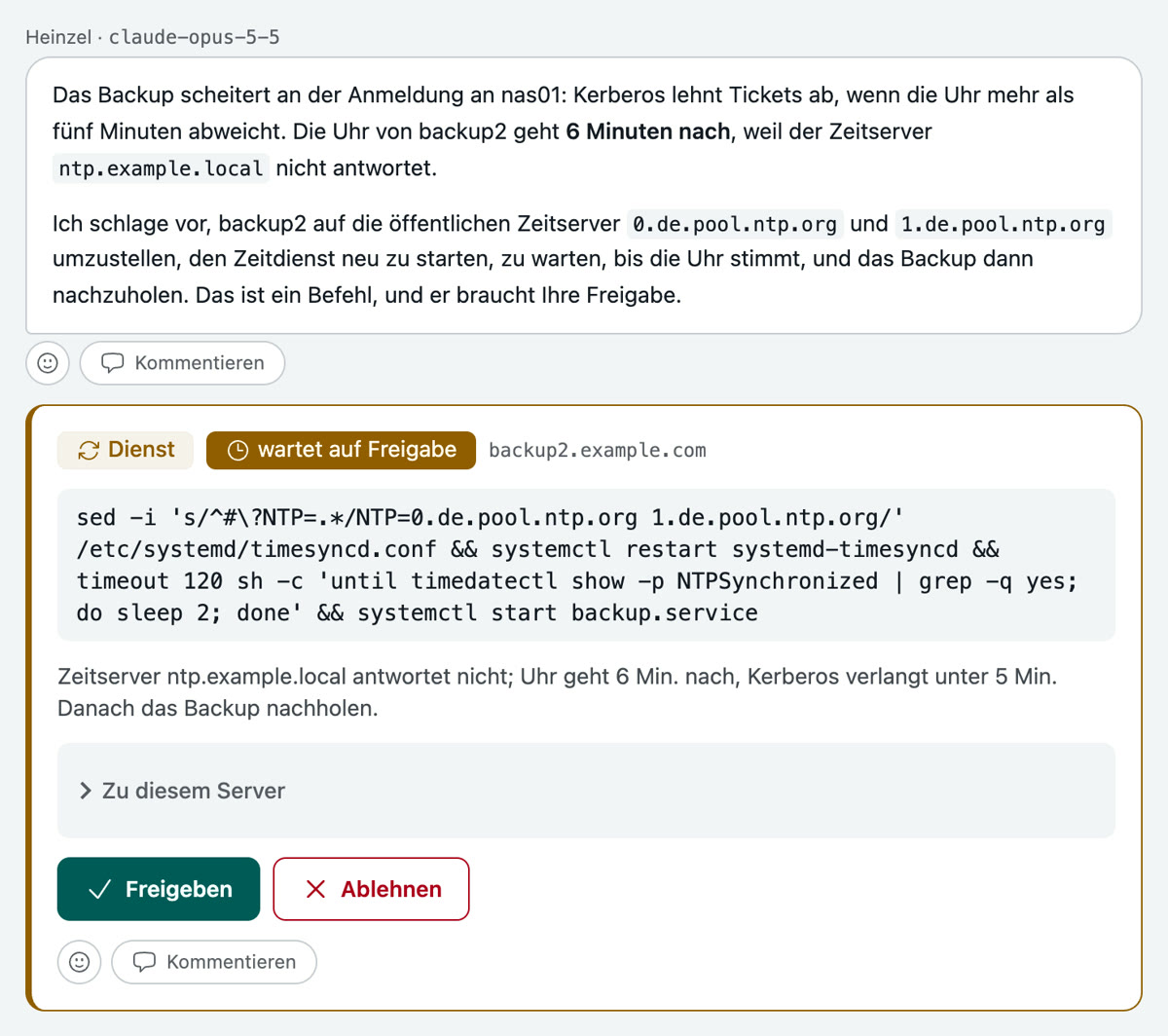
Task: Click the '0.de.pool.ntp.org' inline code
Action: 735,224
